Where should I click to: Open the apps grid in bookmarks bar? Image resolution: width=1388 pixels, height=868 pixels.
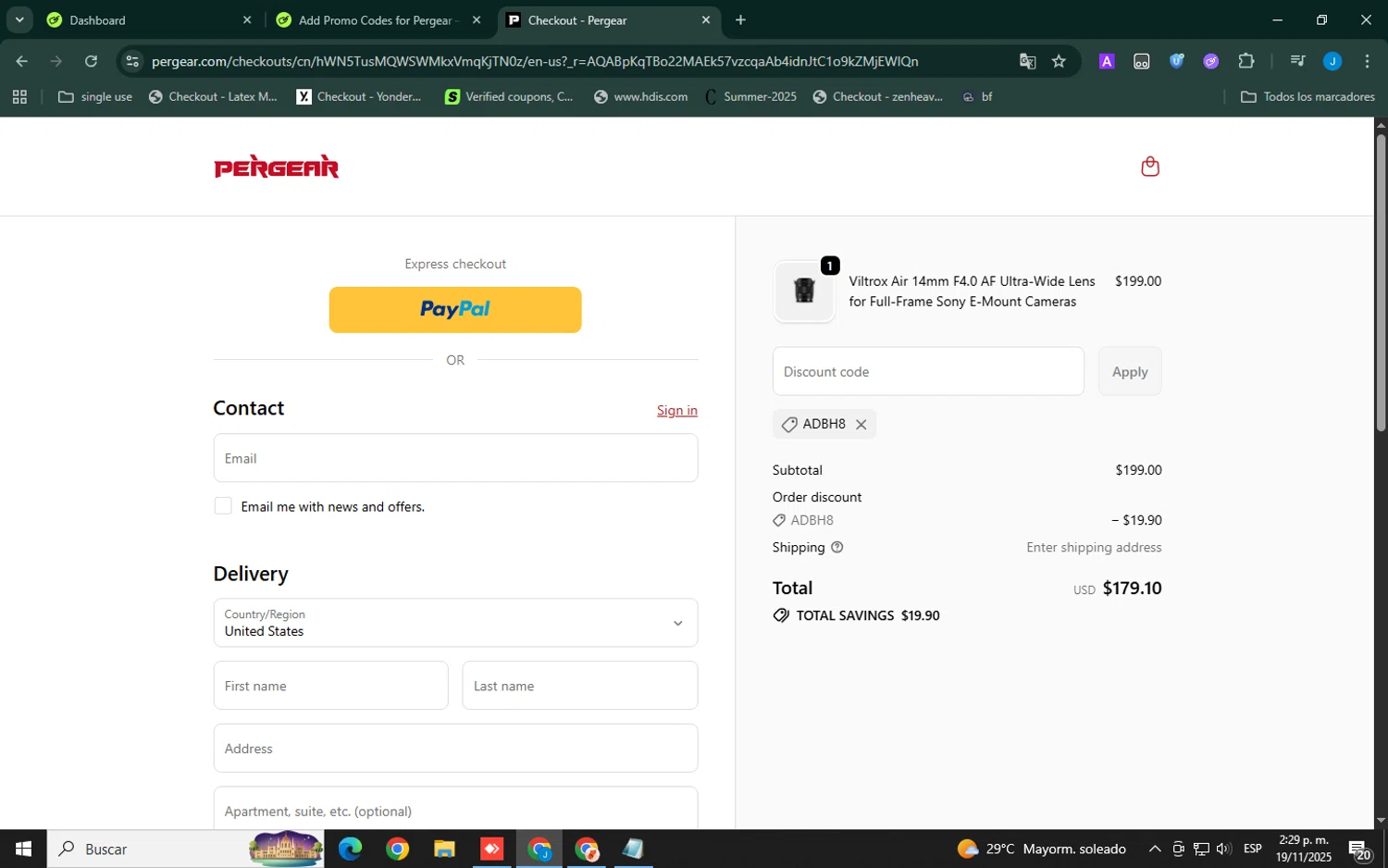click(x=19, y=97)
